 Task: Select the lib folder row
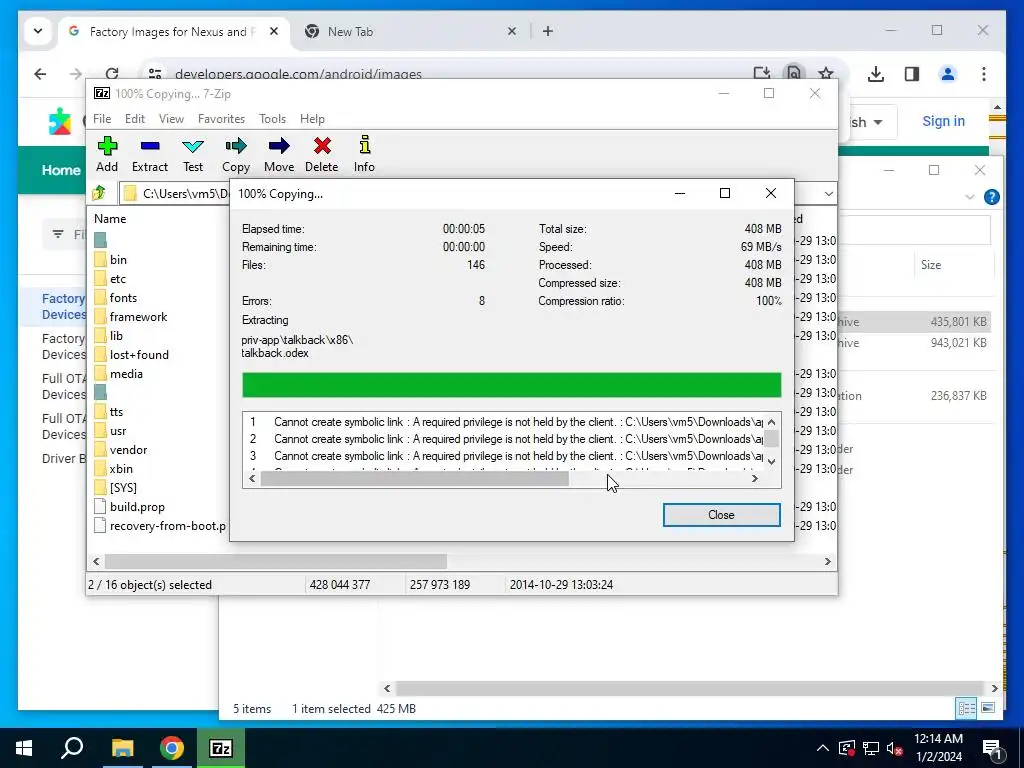click(116, 336)
